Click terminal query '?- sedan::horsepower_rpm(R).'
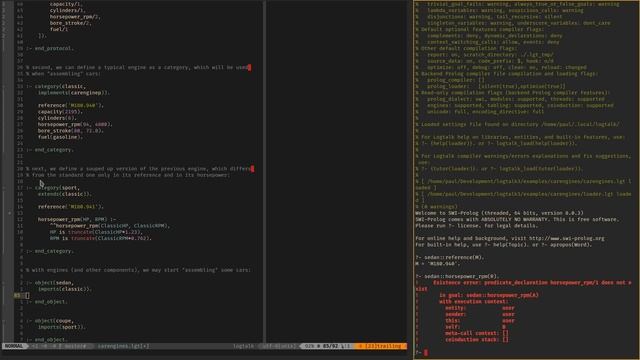This screenshot has height=360, width=640. (457, 276)
